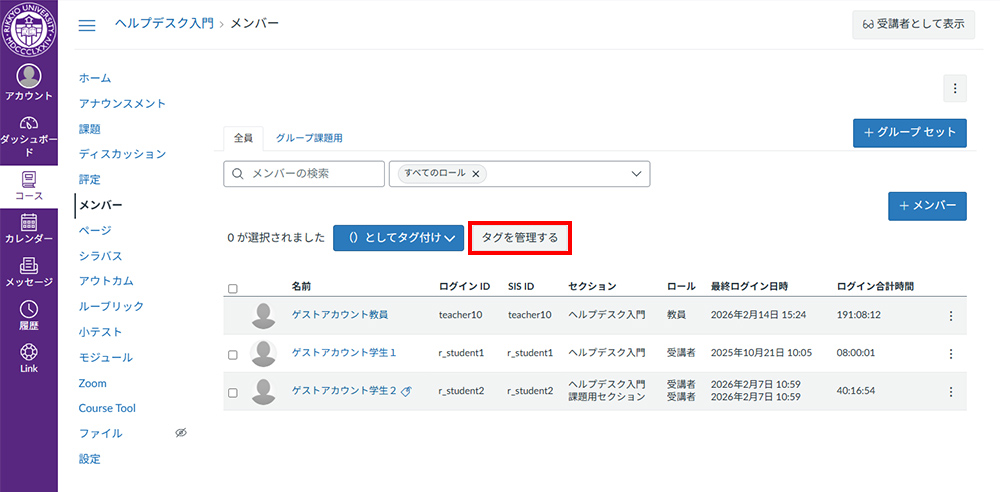Remove the すべてのロール filter tag
1000x492 pixels.
point(476,174)
